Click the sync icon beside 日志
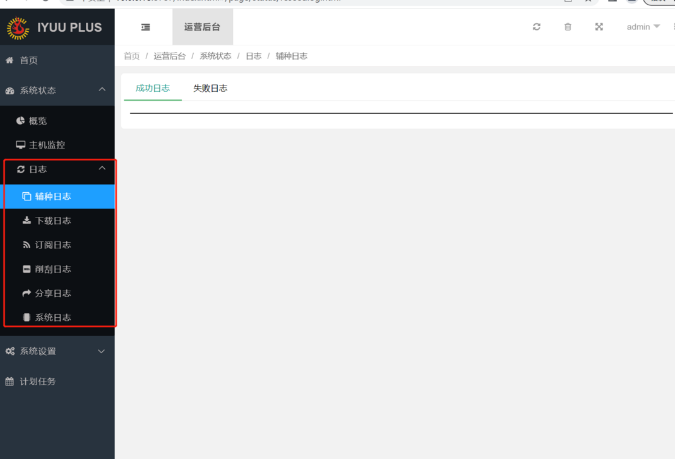 (20, 169)
